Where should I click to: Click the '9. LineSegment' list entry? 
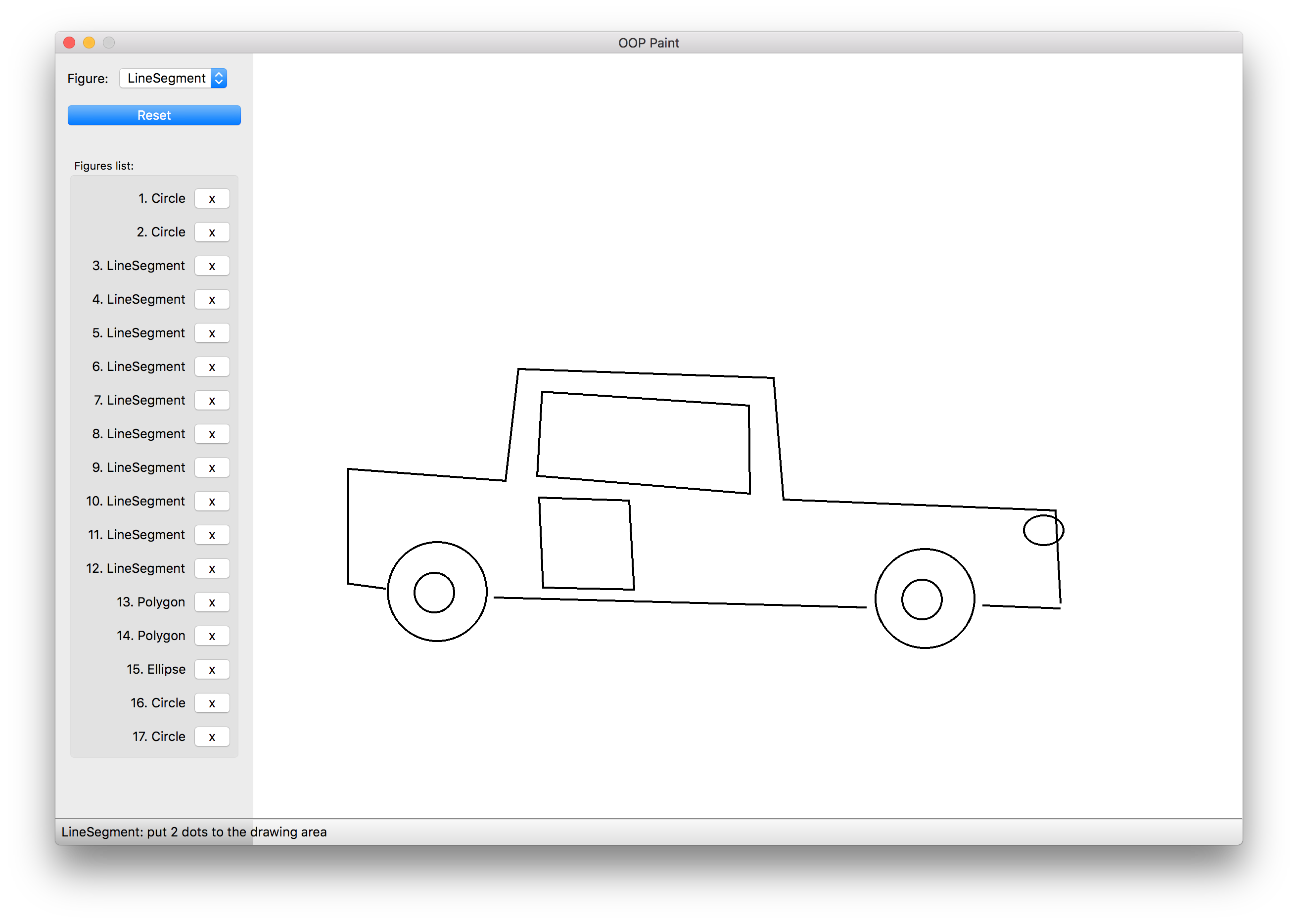pyautogui.click(x=139, y=467)
